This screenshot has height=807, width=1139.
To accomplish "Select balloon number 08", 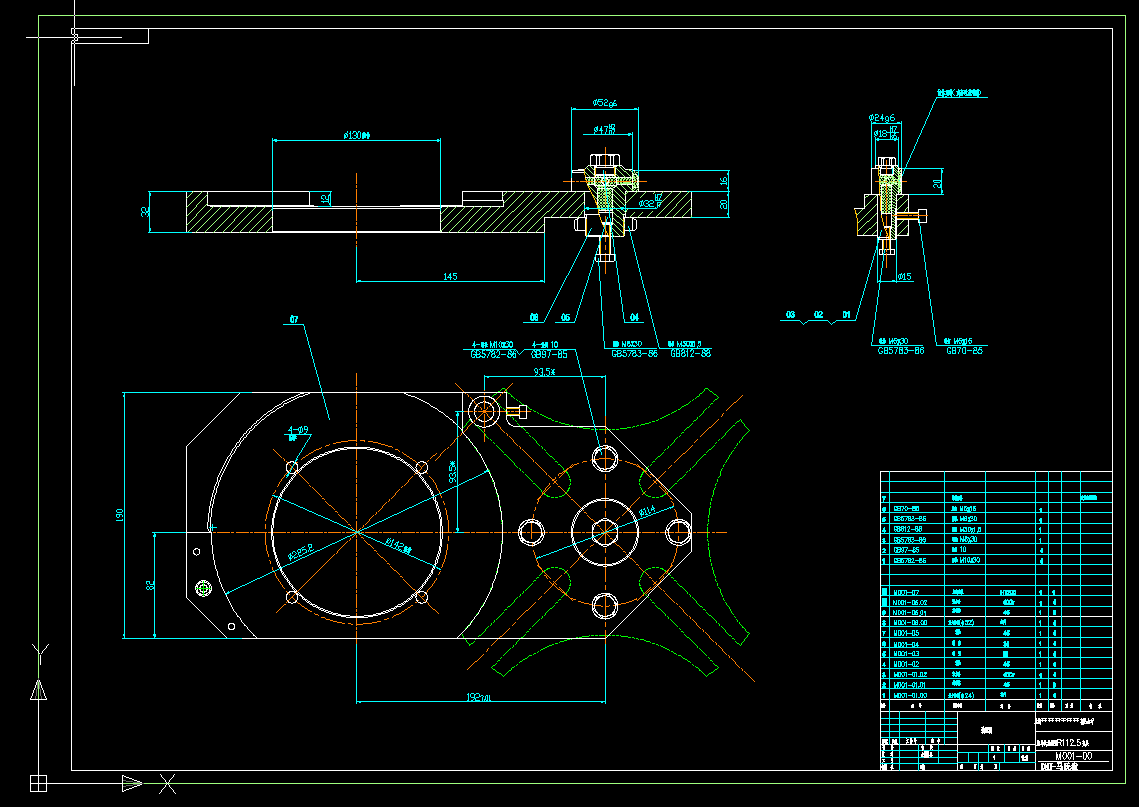I will [x=534, y=317].
